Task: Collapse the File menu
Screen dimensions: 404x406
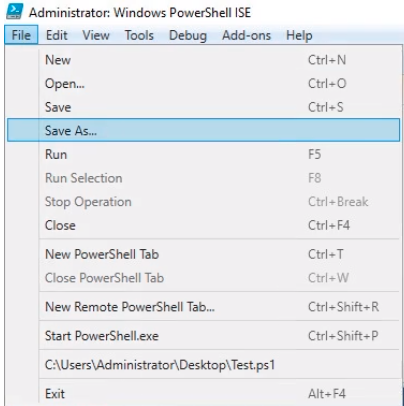Action: point(21,35)
